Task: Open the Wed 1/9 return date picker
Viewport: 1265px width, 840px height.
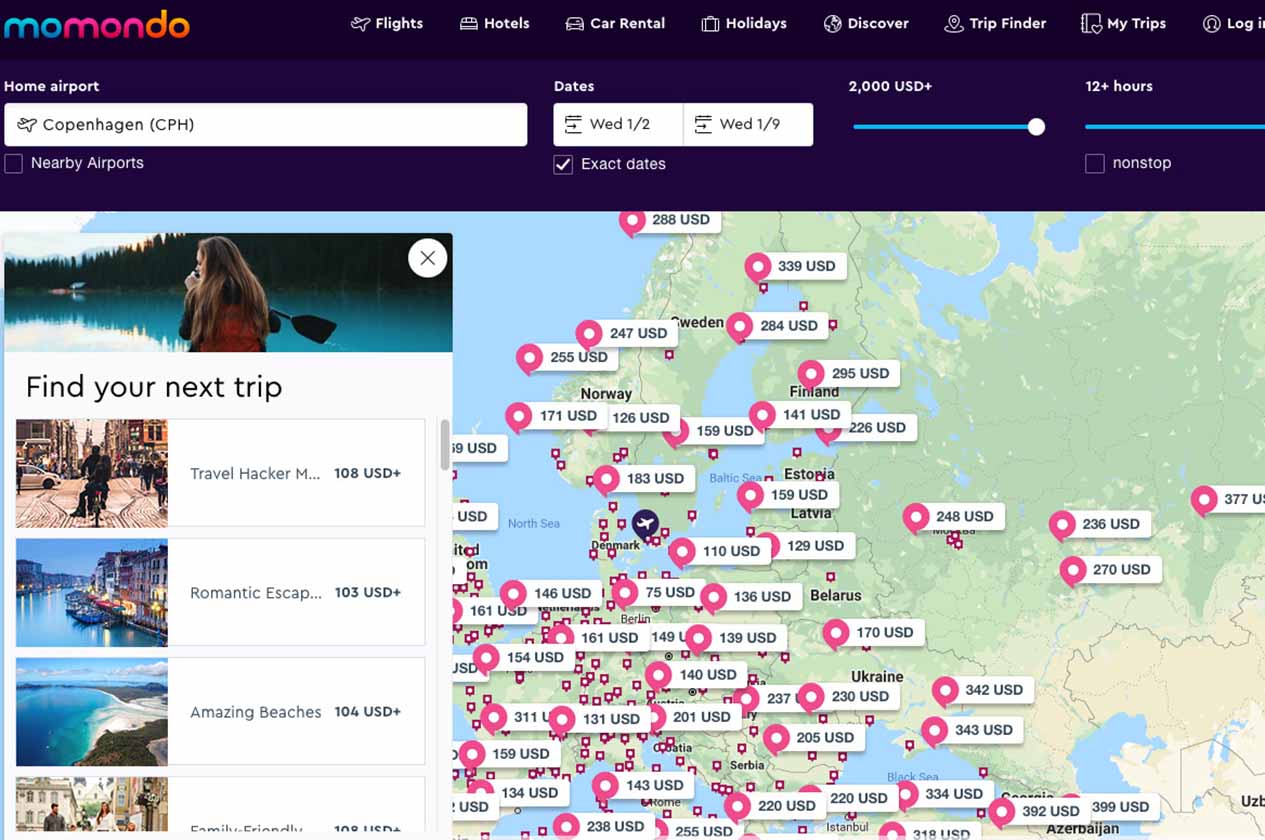Action: 748,125
